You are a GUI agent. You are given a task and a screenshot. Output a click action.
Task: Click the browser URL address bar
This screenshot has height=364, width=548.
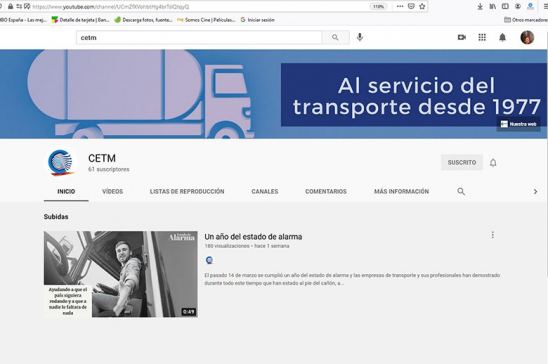pos(199,7)
